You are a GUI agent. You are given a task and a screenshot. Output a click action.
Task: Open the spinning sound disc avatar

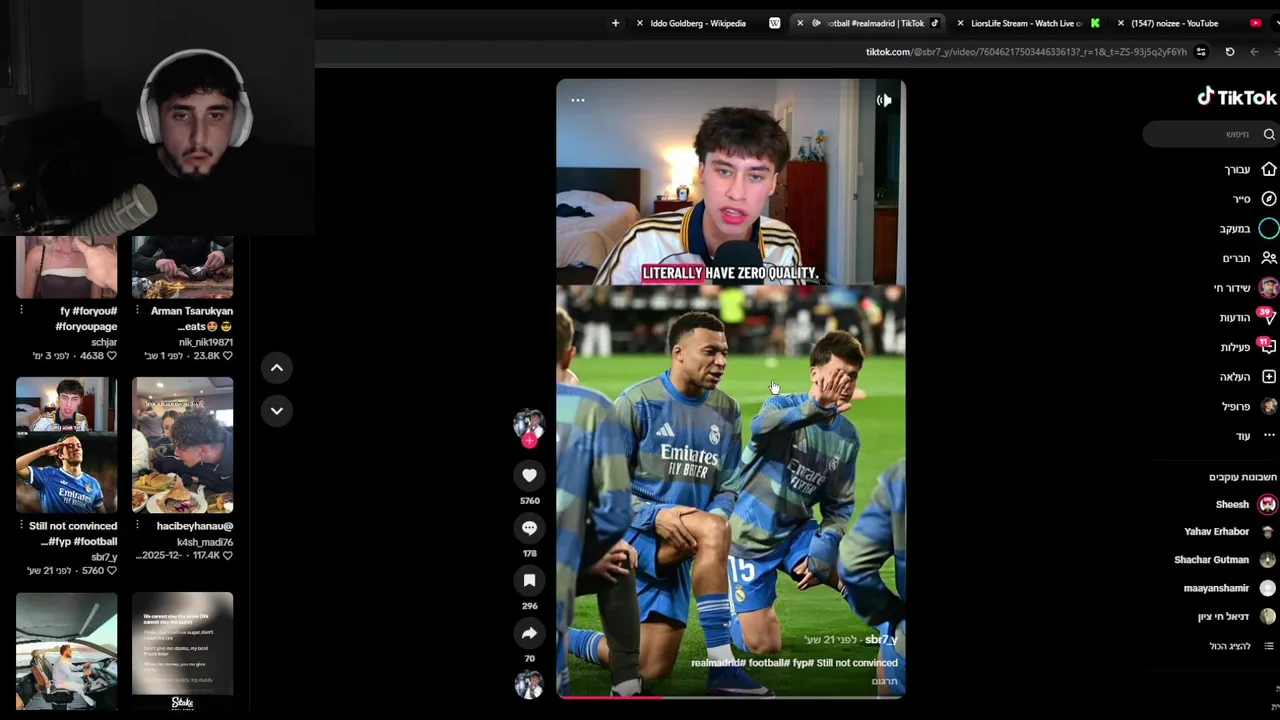(529, 684)
